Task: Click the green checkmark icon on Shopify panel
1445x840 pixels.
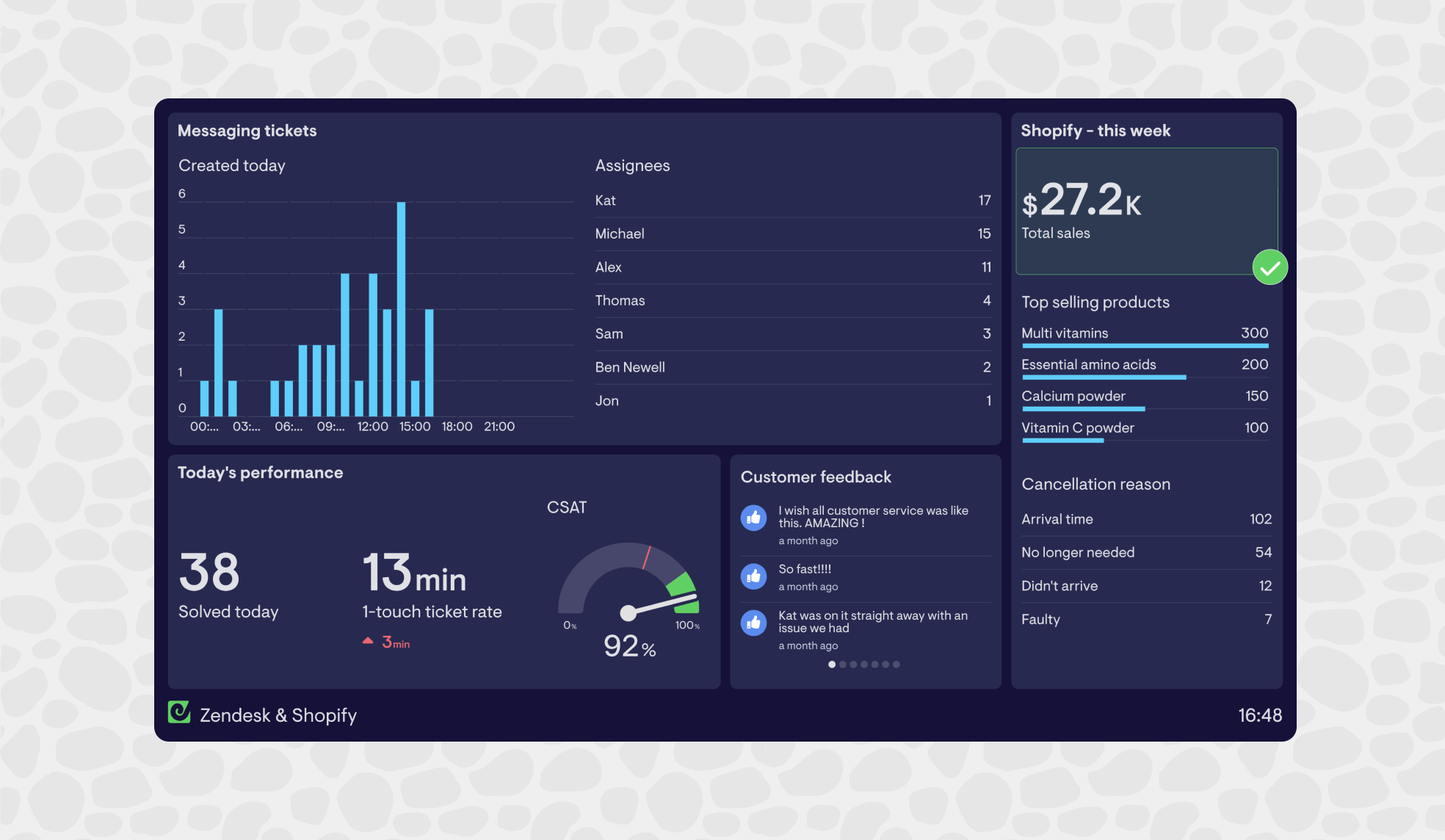Action: (1270, 266)
